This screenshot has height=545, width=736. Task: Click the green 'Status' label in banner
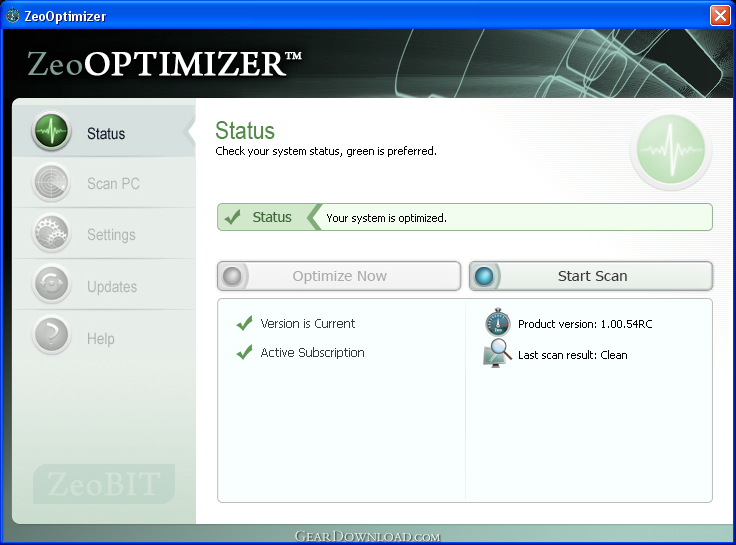coord(272,217)
